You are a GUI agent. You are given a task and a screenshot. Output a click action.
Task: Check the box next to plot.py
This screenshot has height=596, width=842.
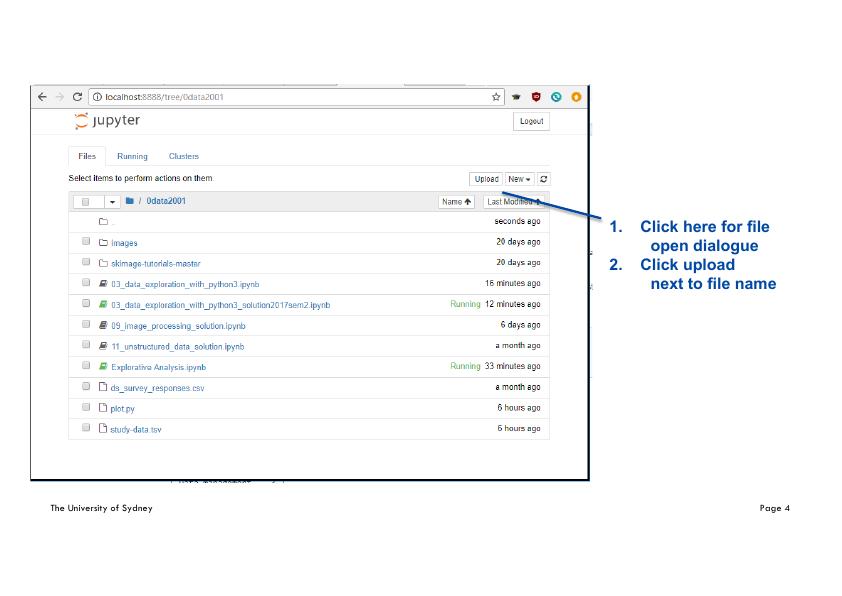pyautogui.click(x=86, y=408)
